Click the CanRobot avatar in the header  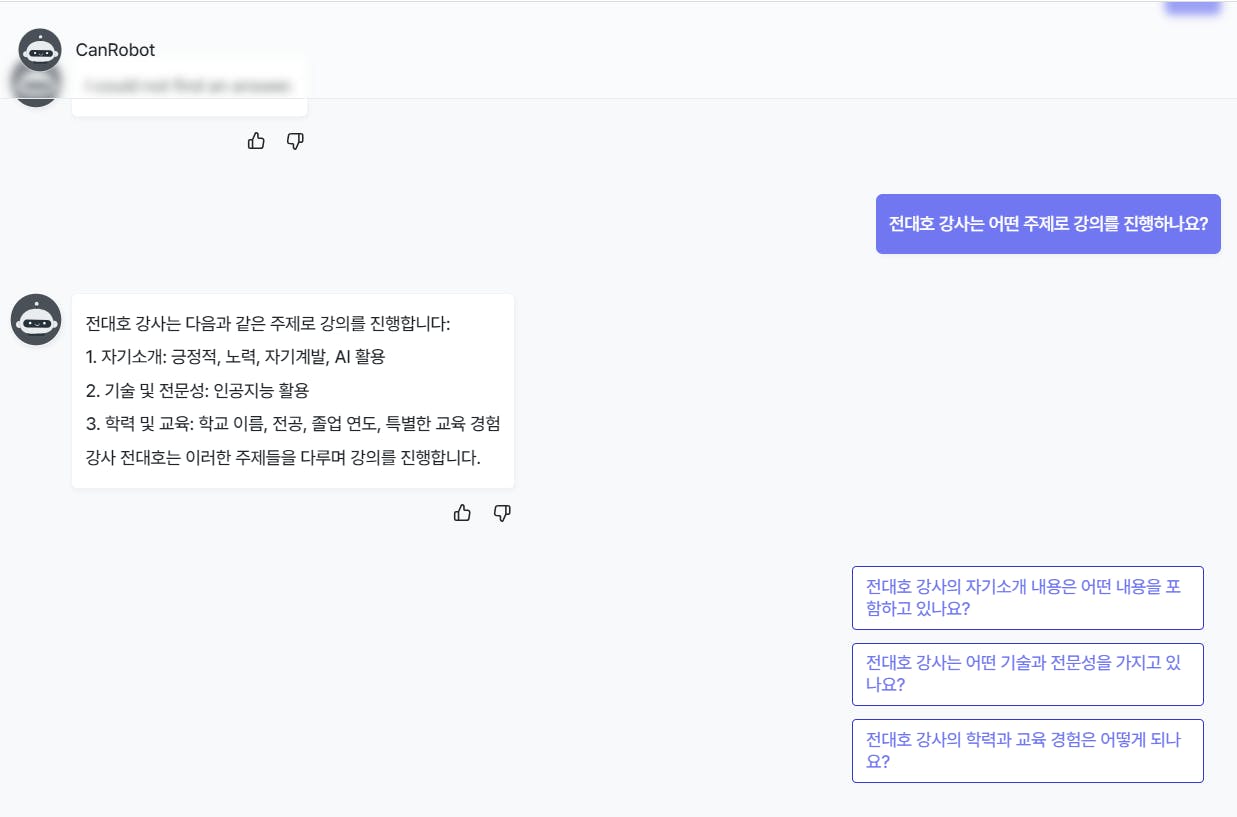(x=40, y=50)
